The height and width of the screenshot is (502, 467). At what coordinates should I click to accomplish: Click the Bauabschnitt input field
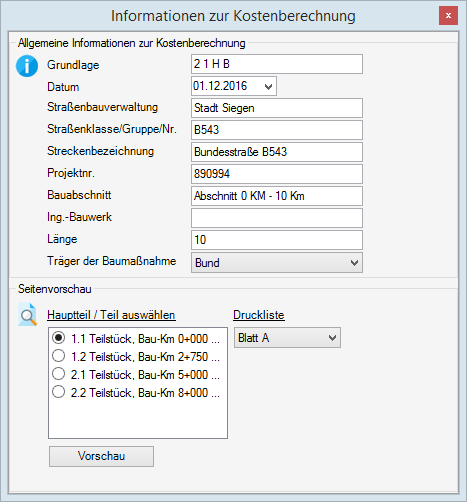click(277, 196)
